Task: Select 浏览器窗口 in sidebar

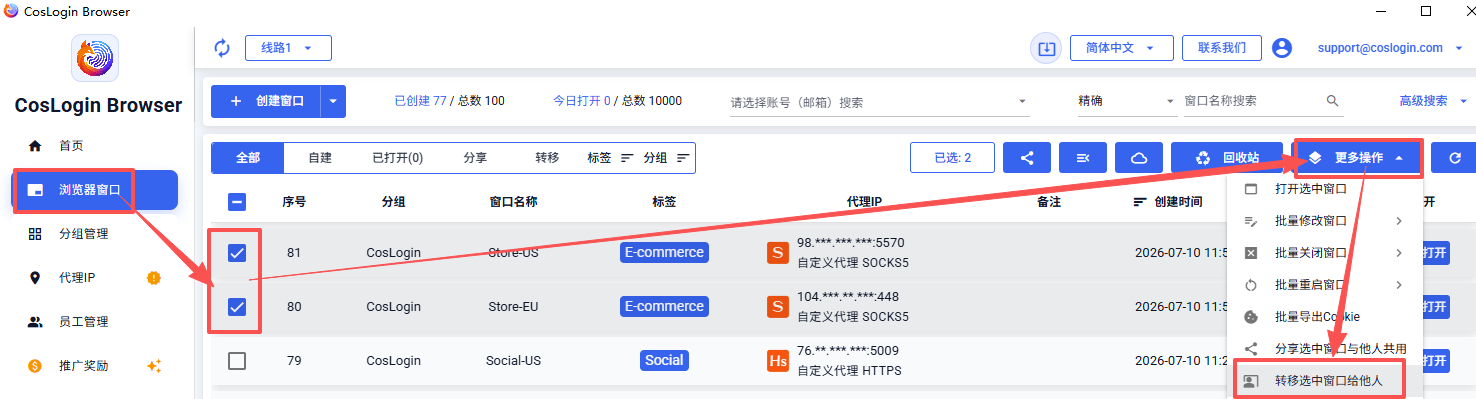Action: click(x=95, y=190)
